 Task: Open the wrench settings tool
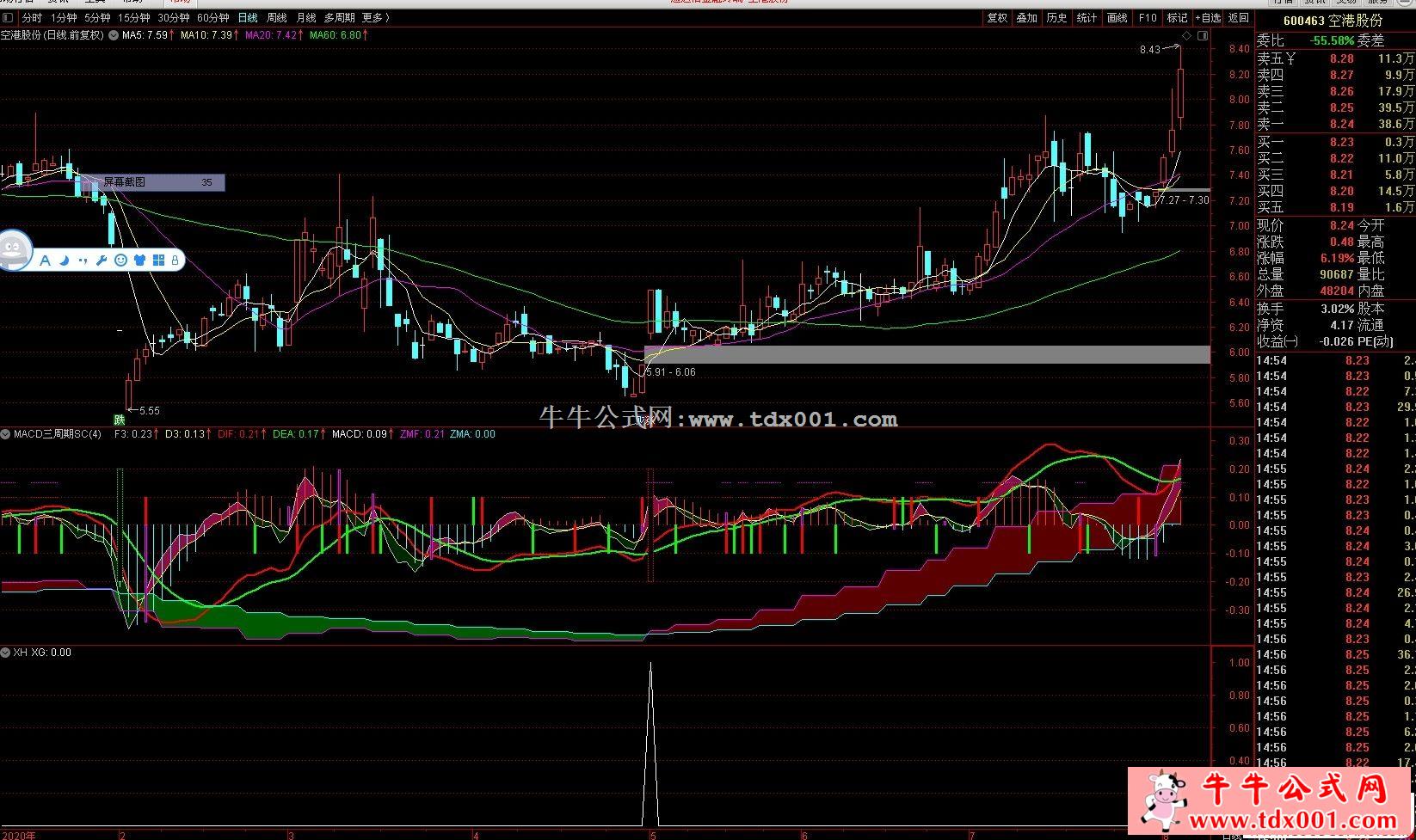point(102,260)
